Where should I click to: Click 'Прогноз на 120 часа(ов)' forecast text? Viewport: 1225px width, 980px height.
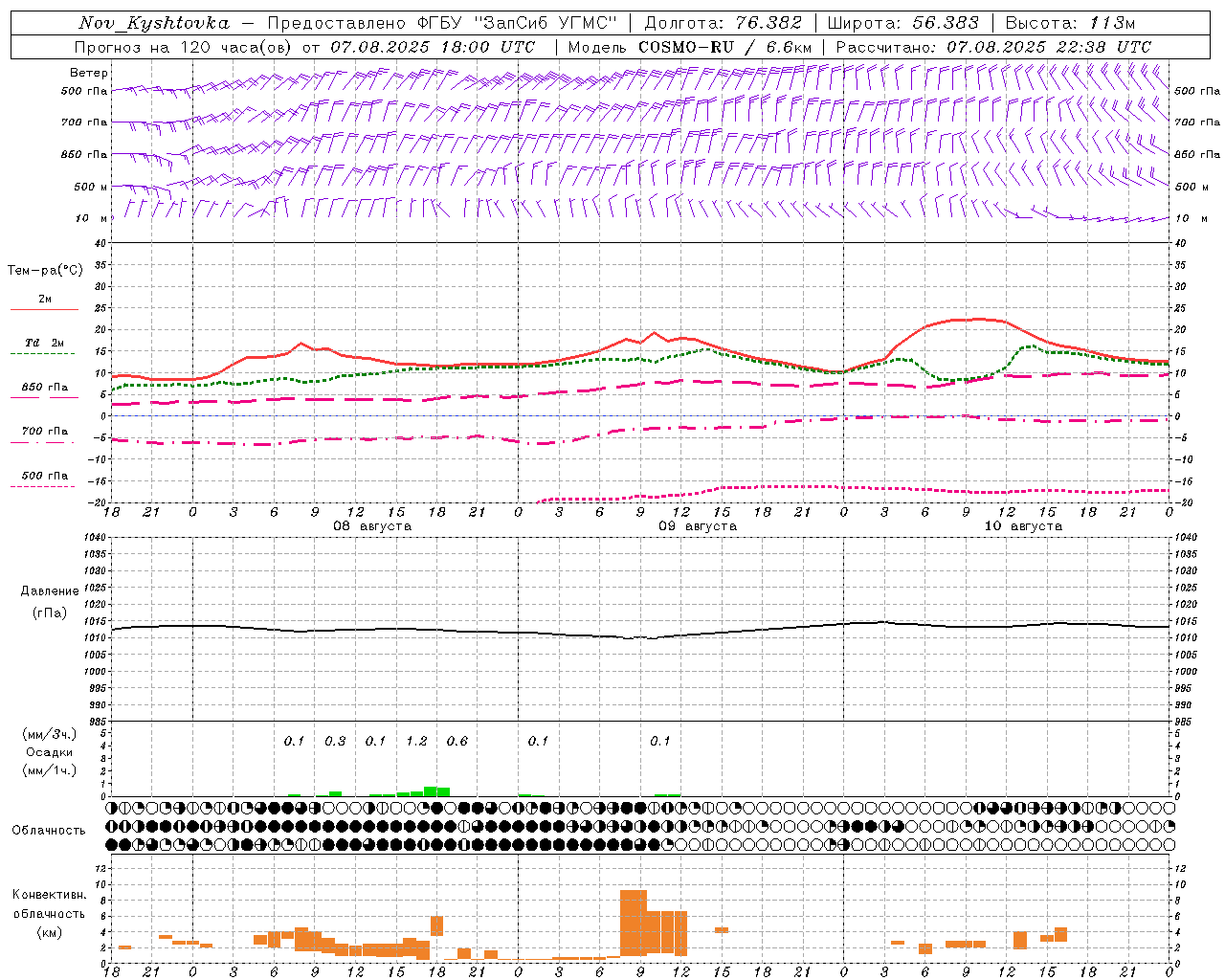(x=185, y=47)
